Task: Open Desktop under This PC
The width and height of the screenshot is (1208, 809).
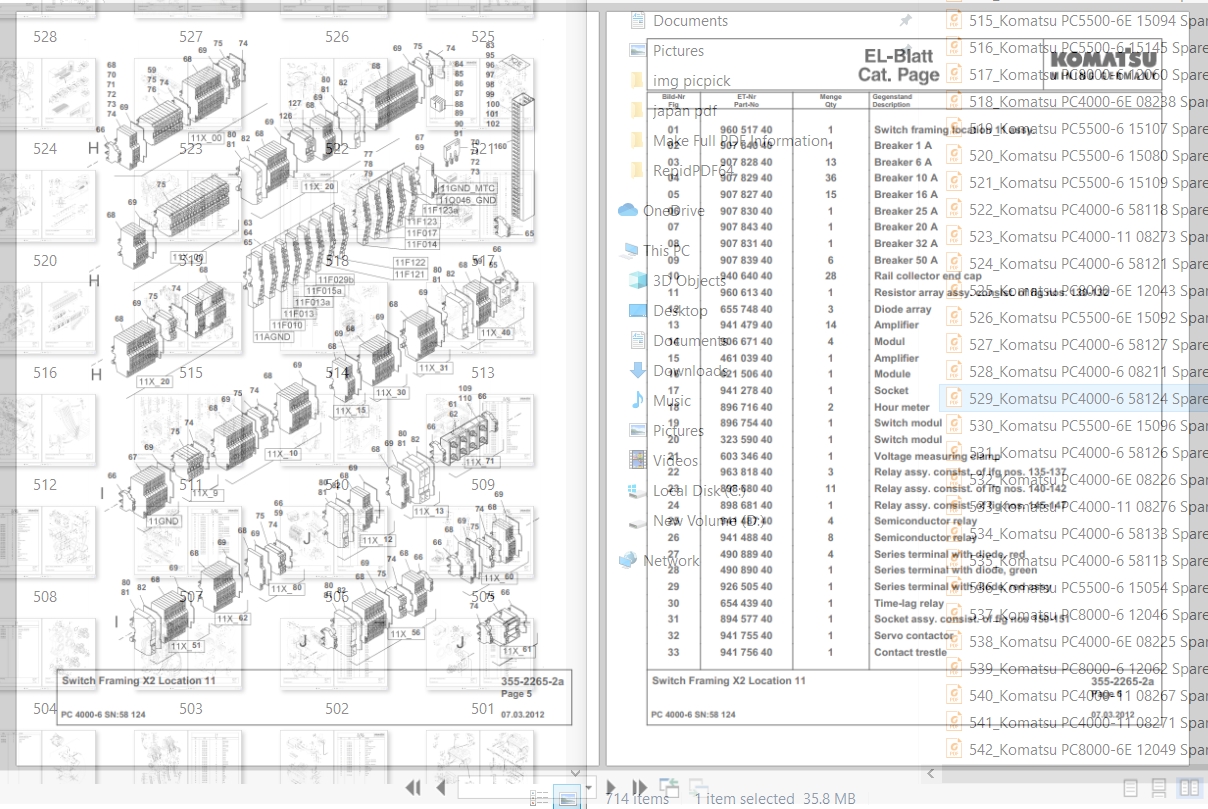Action: pos(680,310)
